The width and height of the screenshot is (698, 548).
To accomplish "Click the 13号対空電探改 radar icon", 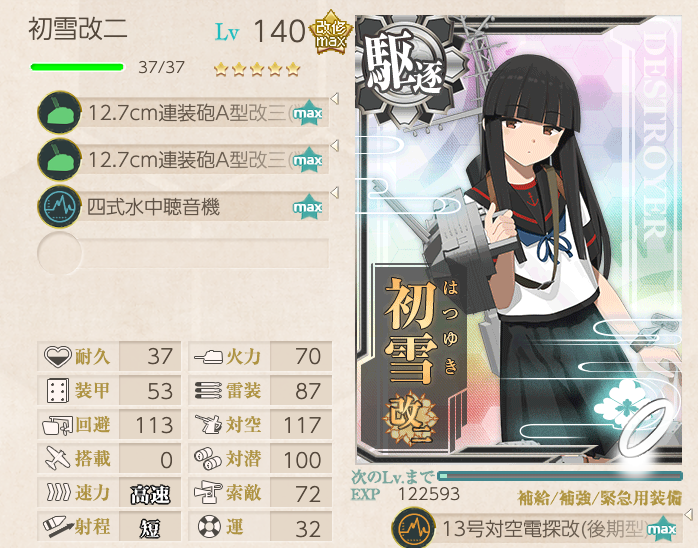I will 414,528.
